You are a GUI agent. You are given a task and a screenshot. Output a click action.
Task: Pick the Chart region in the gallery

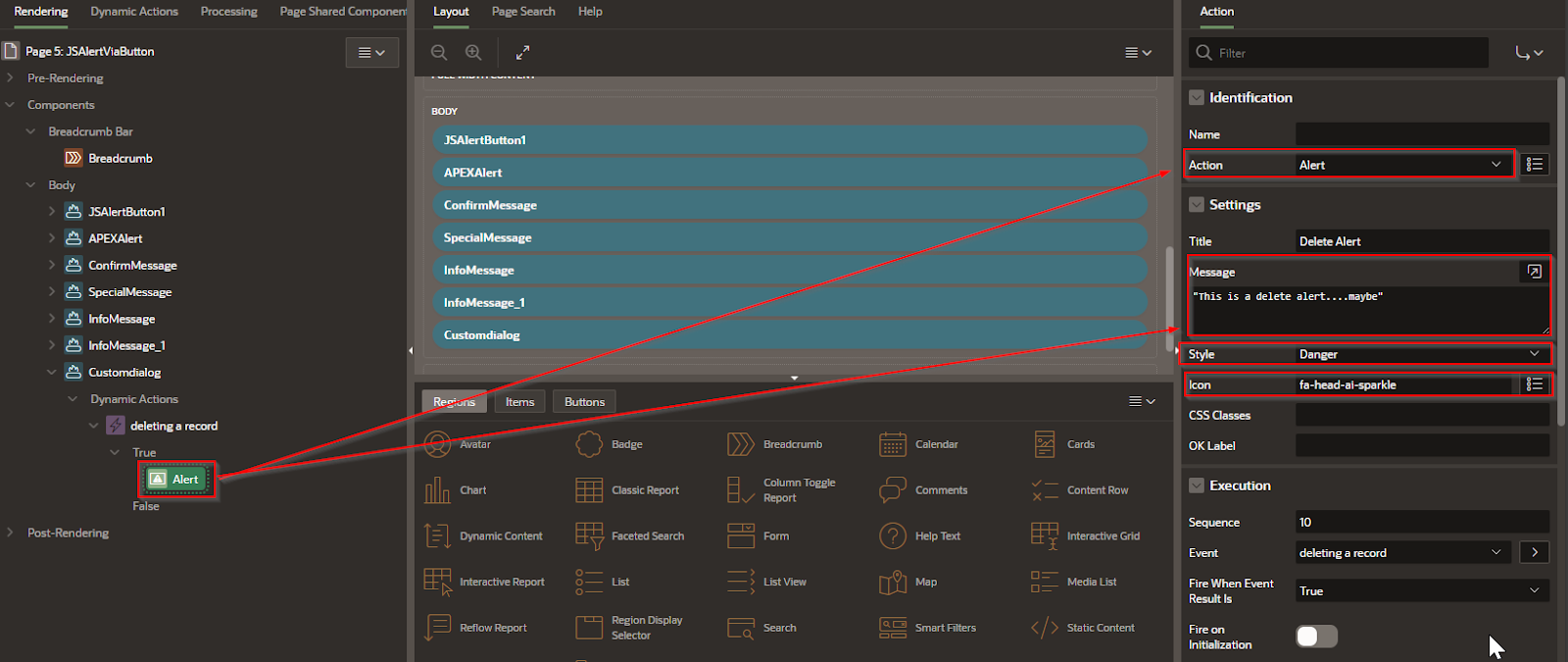point(455,490)
